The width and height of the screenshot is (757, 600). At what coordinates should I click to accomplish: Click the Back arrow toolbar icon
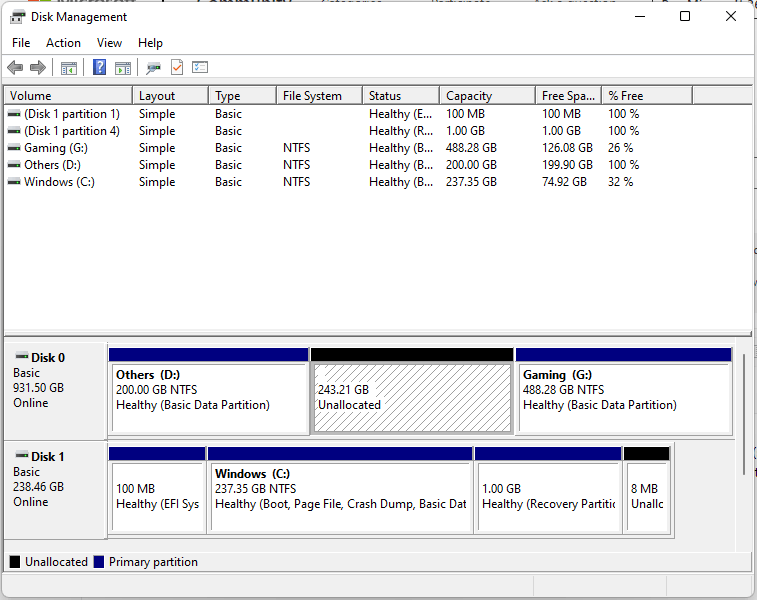click(x=15, y=68)
